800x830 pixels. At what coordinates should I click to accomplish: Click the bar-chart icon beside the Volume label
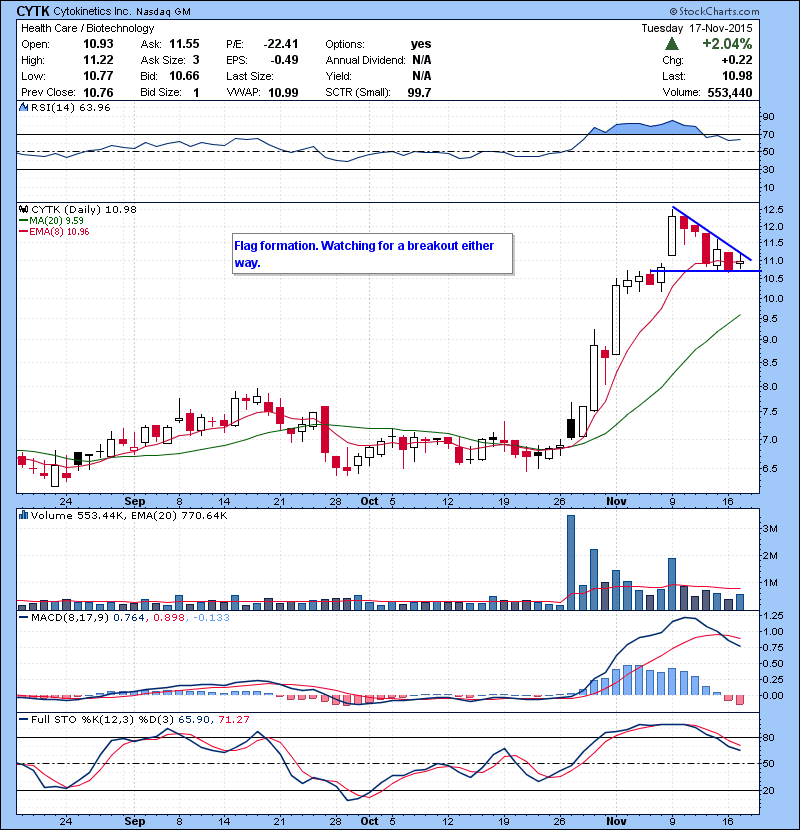point(23,515)
